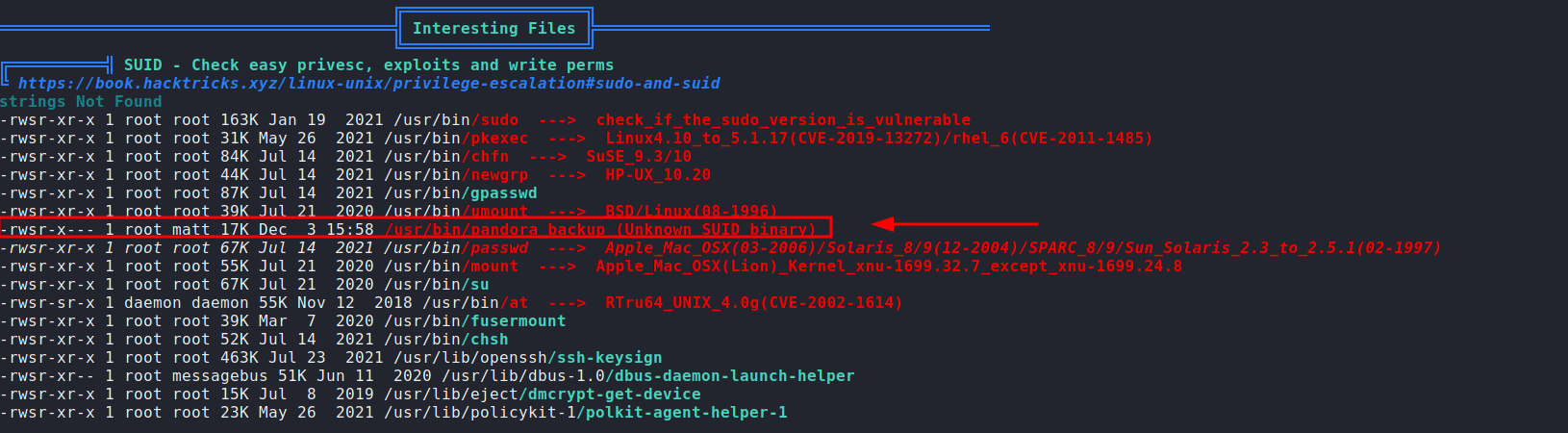Open the book.hacktricks.xyz privilege-escalation URL
This screenshot has height=433, width=1568.
[368, 84]
